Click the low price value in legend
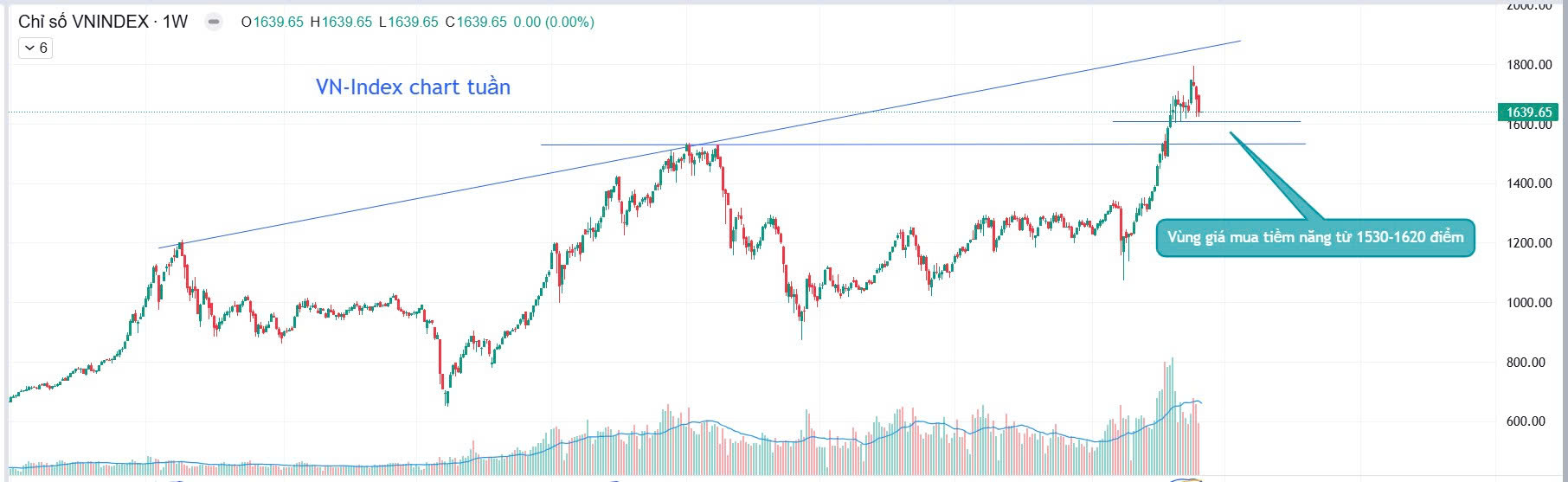The width and height of the screenshot is (1568, 482). (413, 22)
